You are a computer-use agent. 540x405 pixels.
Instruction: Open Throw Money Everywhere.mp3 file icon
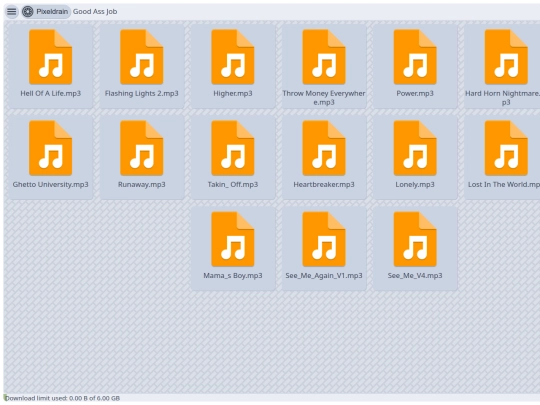tap(324, 57)
